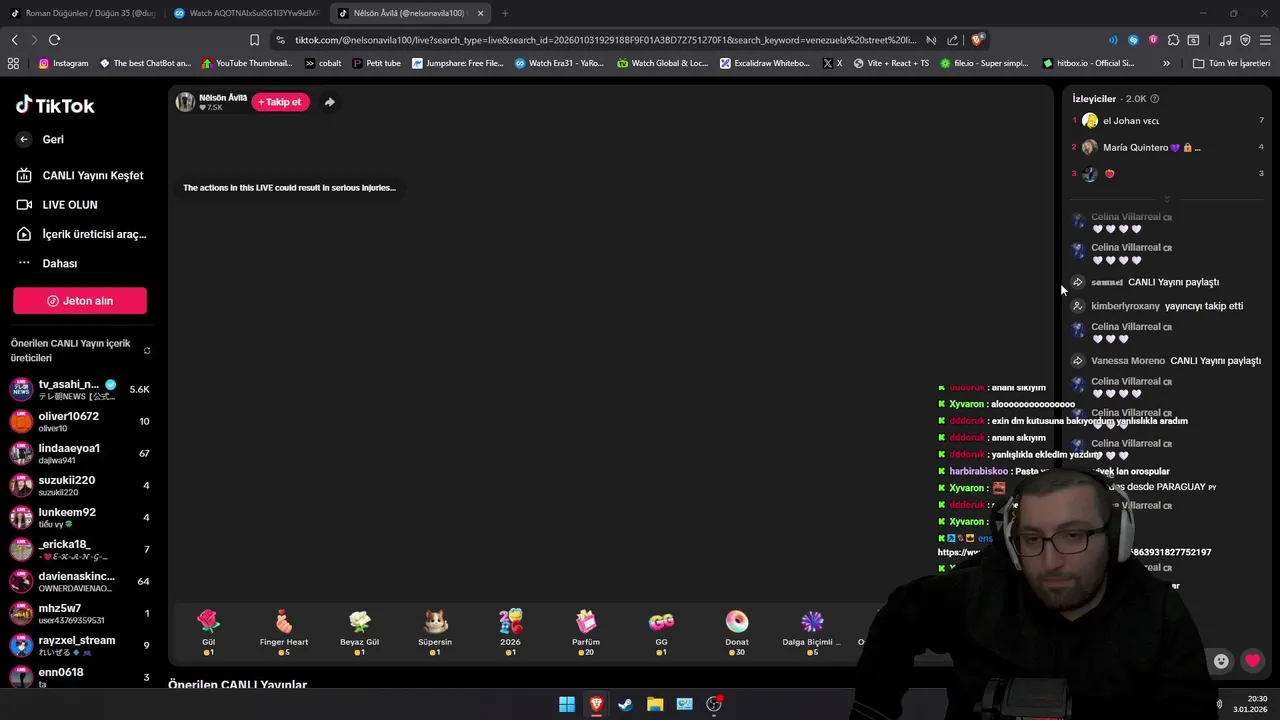Open File Explorer from the taskbar

point(655,704)
